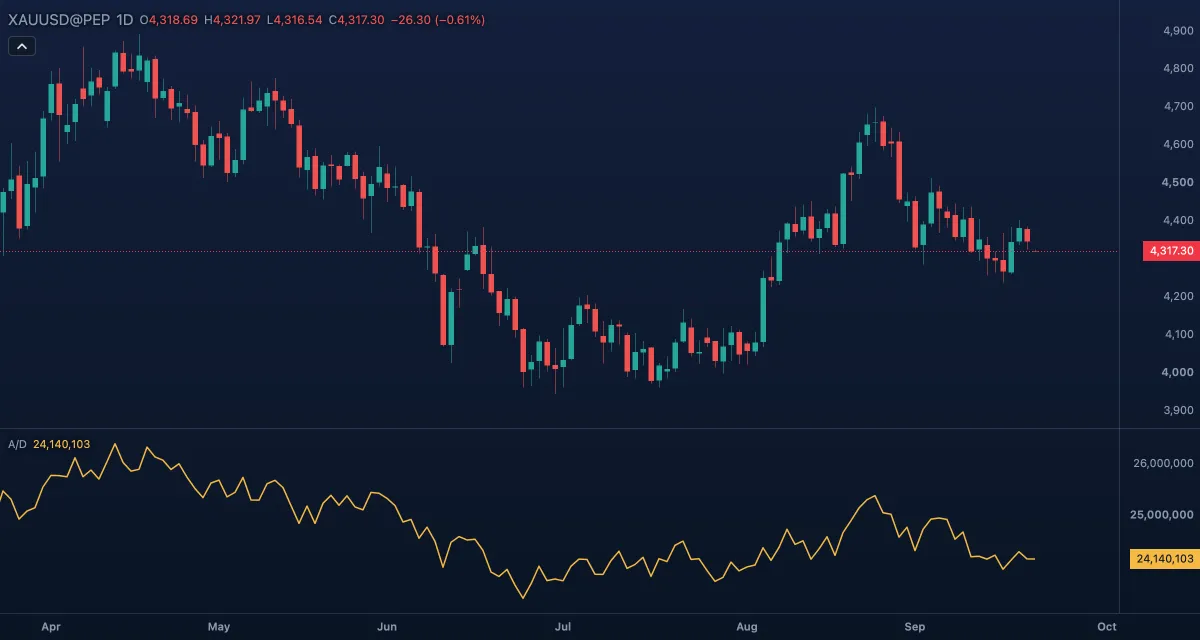Select the yellow 24,140,103 tag on the axis
Viewport: 1200px width, 640px height.
[x=1164, y=559]
